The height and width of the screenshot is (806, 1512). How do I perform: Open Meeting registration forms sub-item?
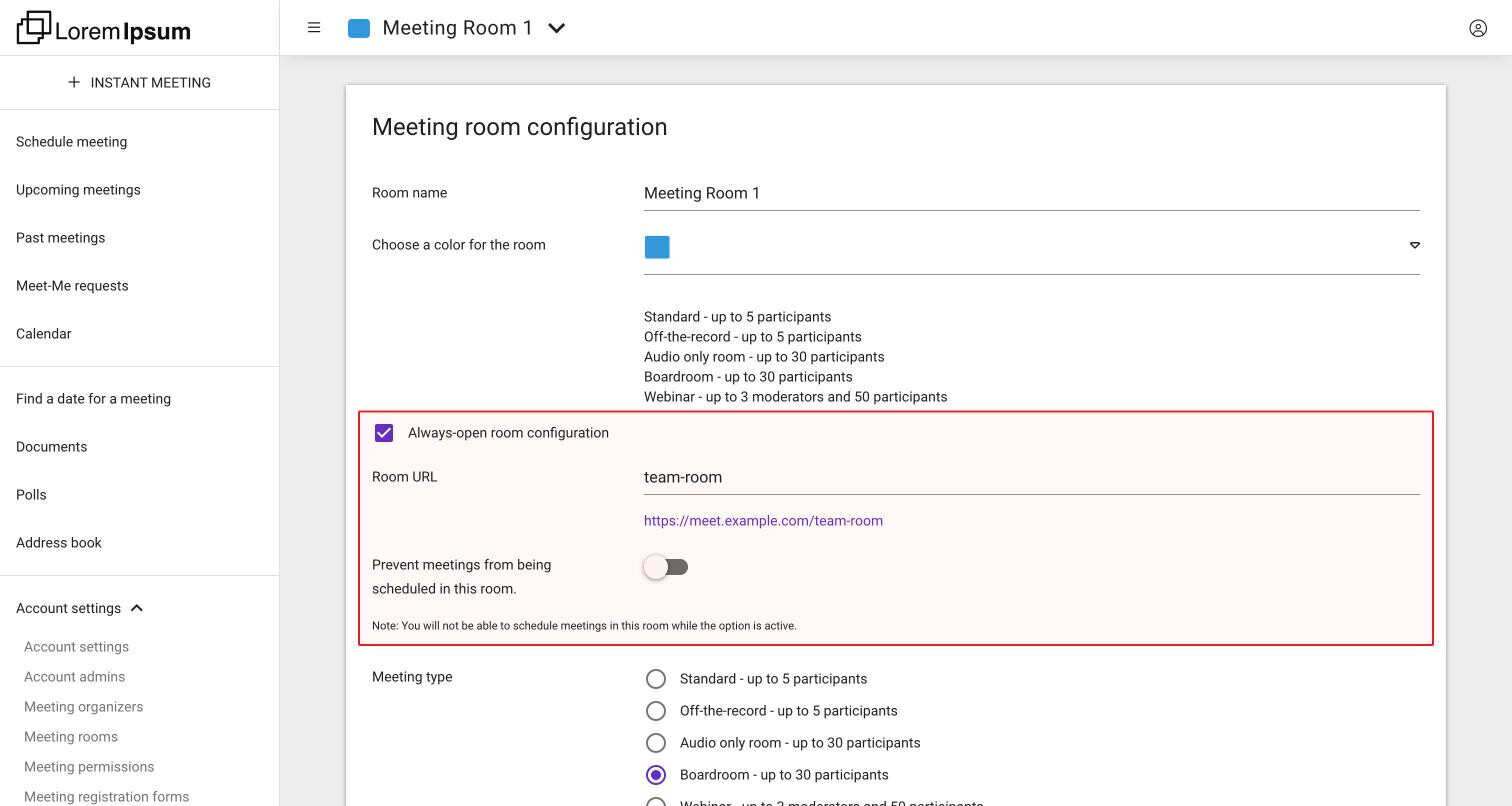[x=107, y=797]
